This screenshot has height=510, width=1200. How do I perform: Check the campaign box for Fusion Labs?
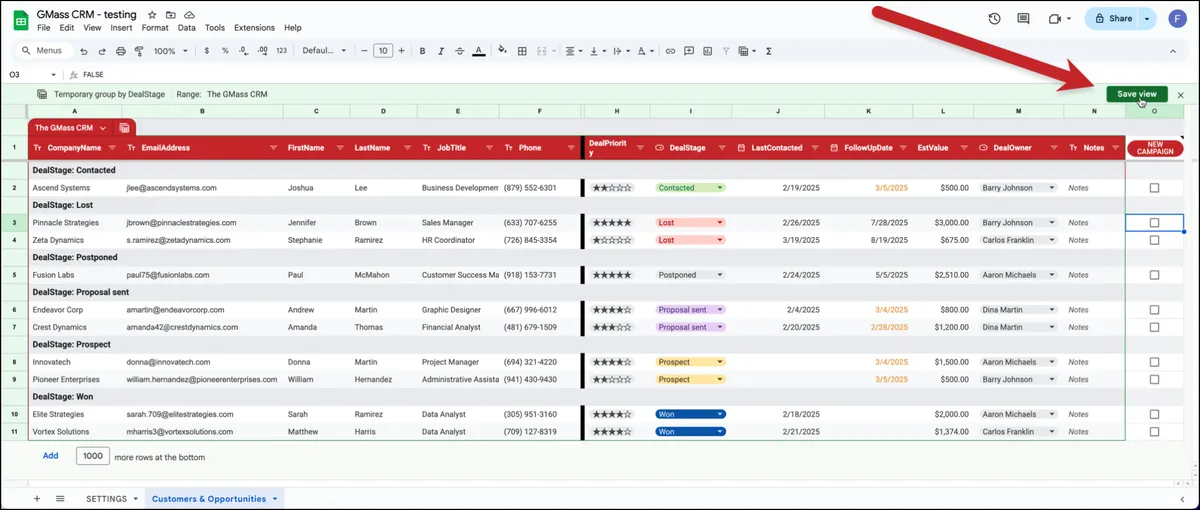click(1154, 275)
